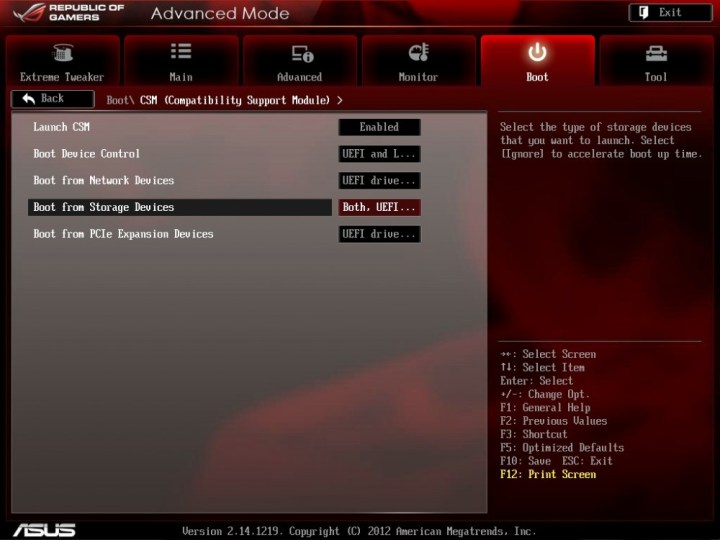
Task: Select the Boot from Storage Devices row
Action: pos(180,207)
